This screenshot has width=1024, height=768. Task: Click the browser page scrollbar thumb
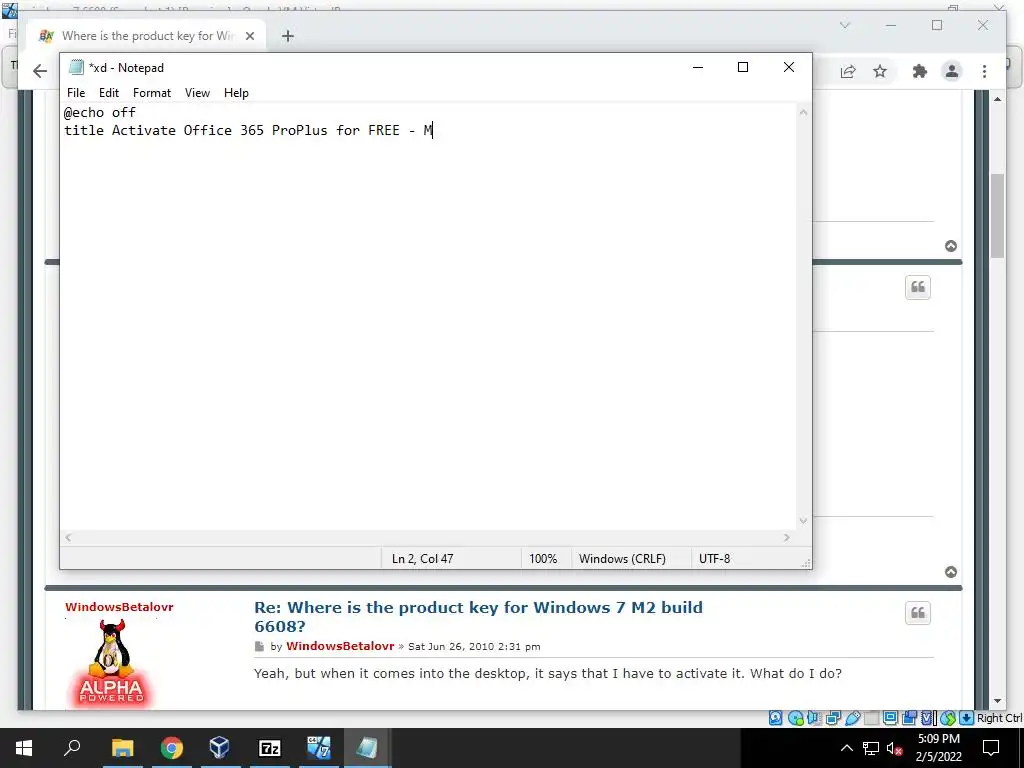click(x=997, y=216)
